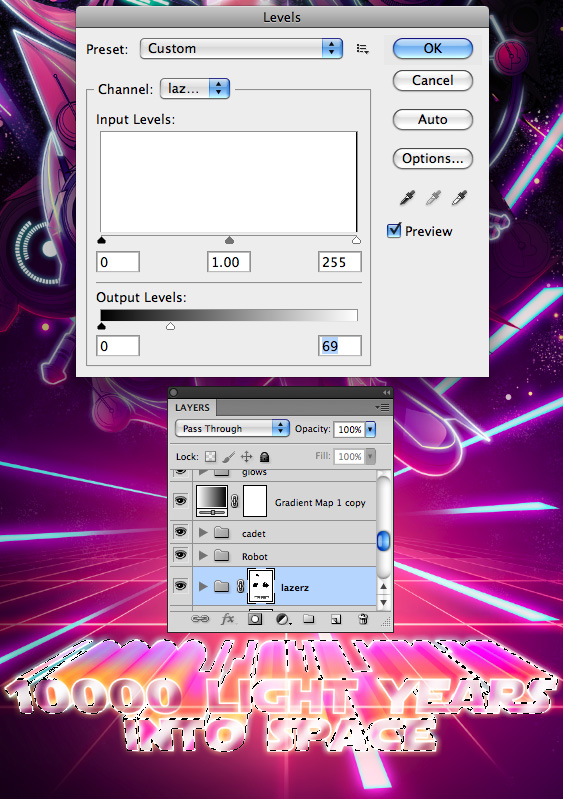Expand the cadet group triangle
563x799 pixels.
point(203,532)
